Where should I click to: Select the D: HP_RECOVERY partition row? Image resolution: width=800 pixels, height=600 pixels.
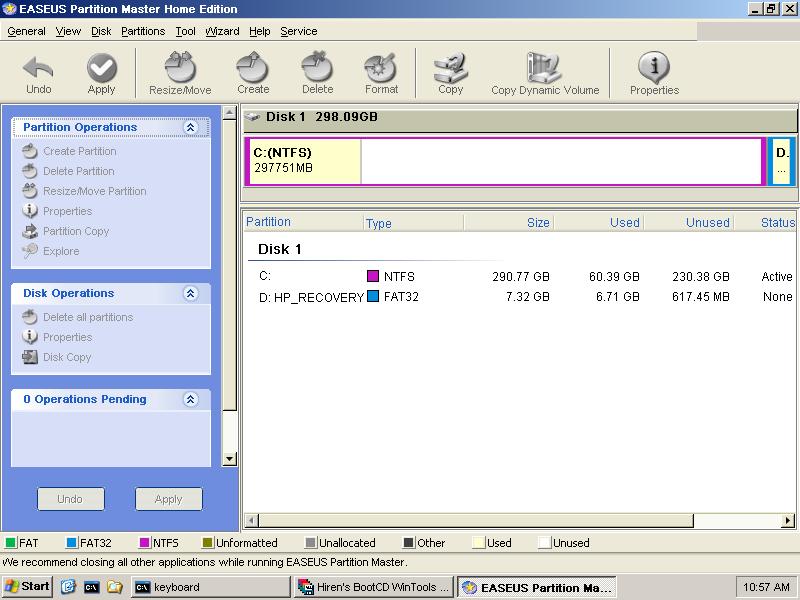click(521, 296)
